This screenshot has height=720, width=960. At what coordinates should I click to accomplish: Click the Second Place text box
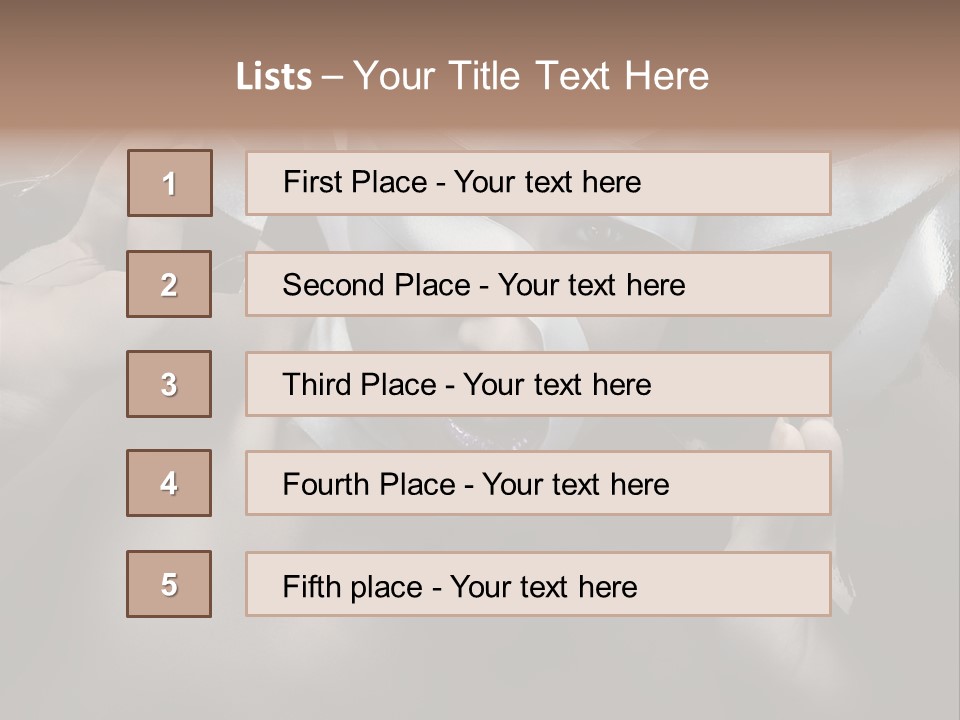[538, 284]
